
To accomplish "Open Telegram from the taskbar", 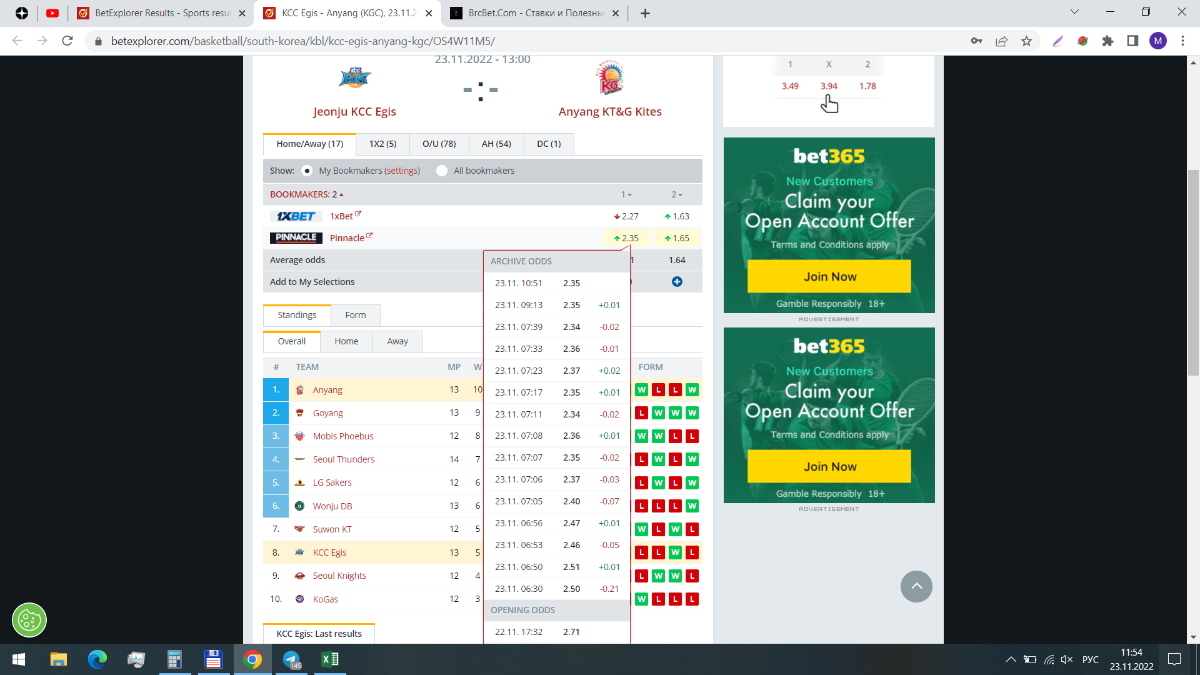I will tap(292, 660).
